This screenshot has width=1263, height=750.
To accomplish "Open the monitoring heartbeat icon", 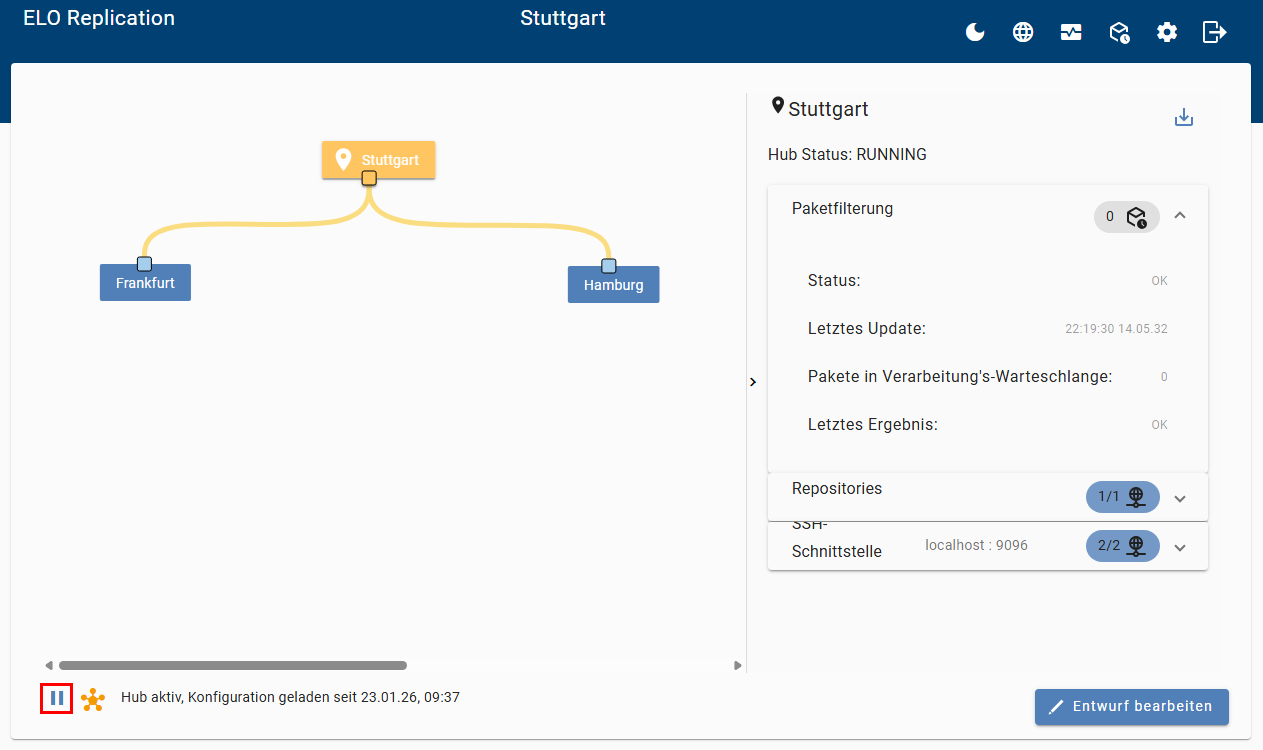I will [x=1071, y=32].
